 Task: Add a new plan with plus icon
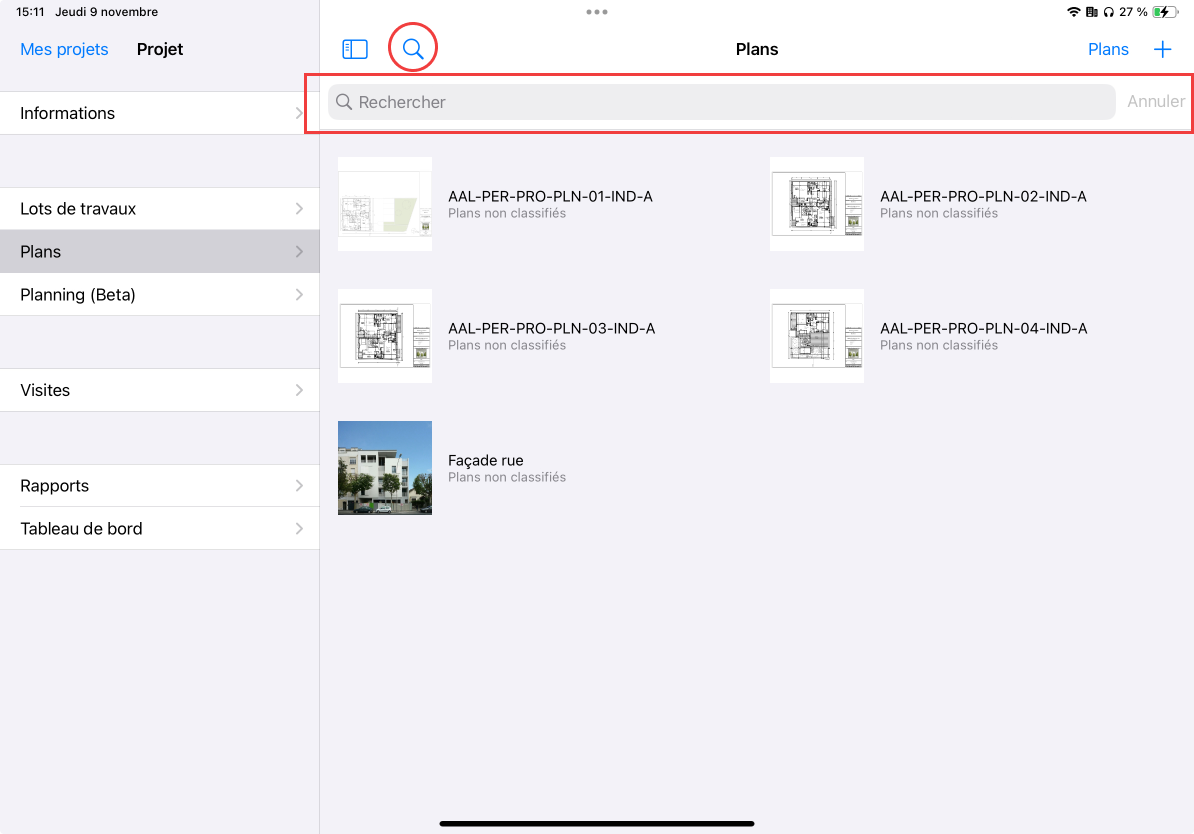1162,49
